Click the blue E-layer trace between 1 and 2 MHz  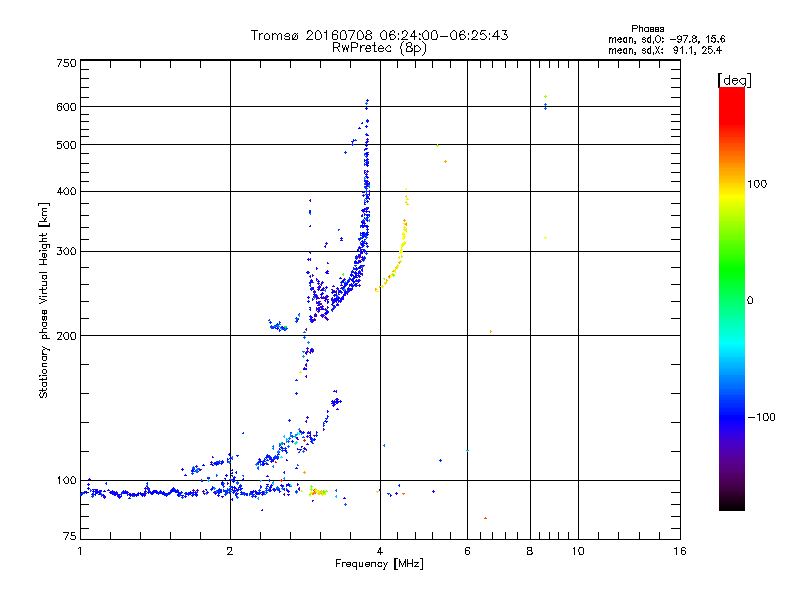(153, 493)
